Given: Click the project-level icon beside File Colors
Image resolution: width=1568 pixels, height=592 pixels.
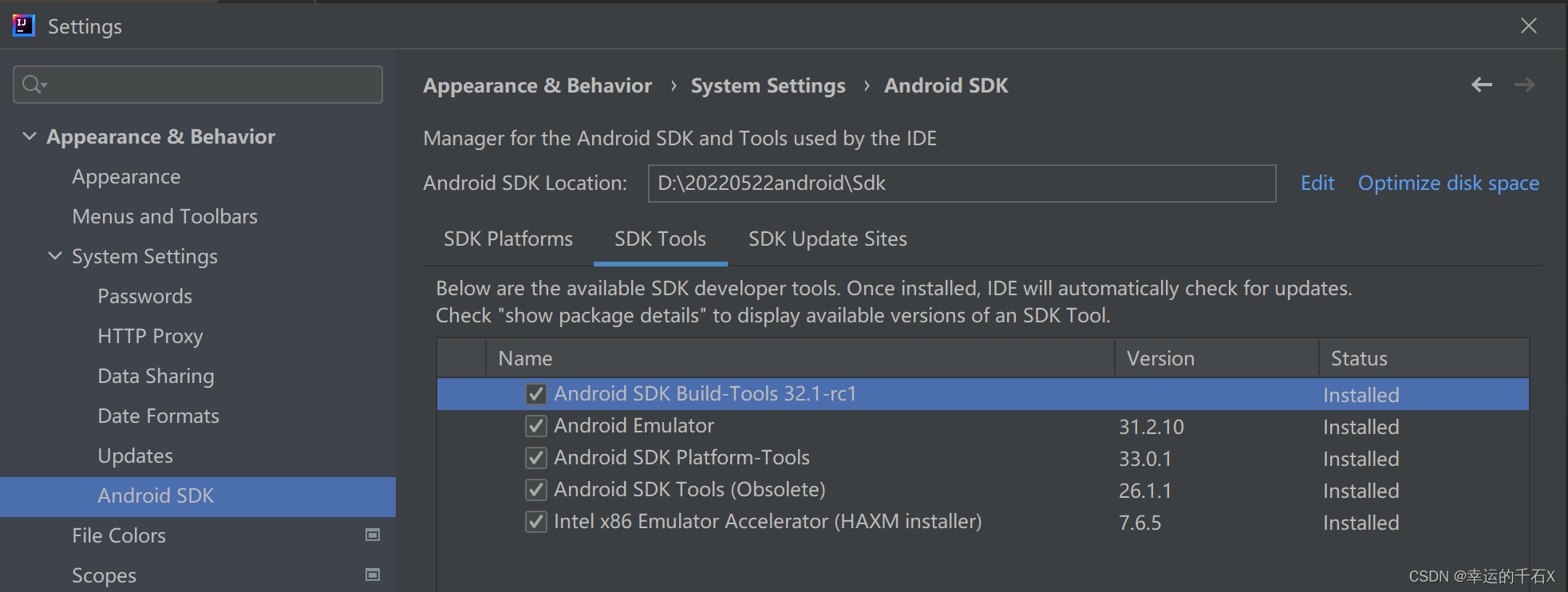Looking at the screenshot, I should (x=372, y=535).
